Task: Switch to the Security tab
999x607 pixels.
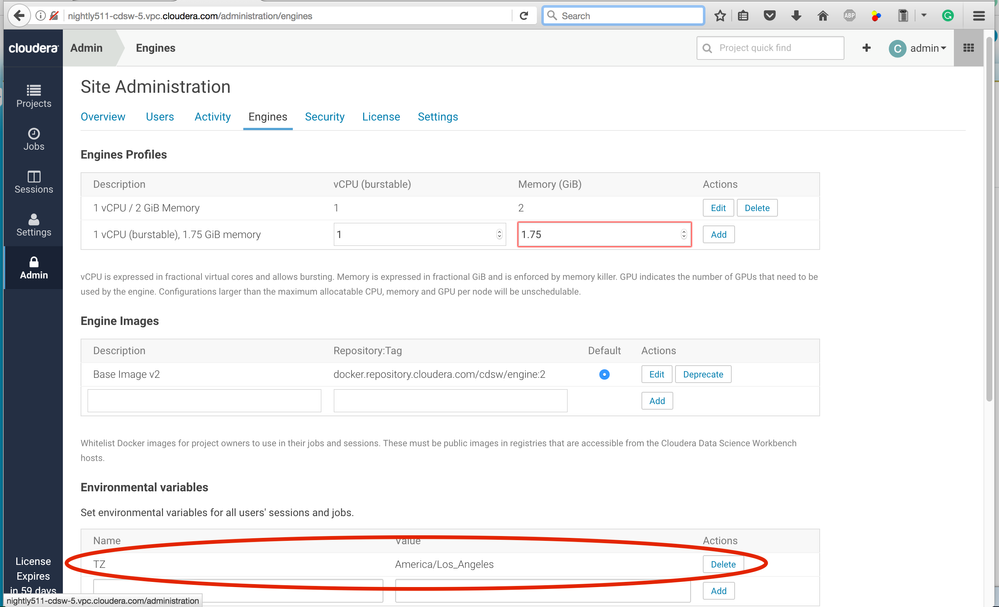Action: (x=325, y=117)
